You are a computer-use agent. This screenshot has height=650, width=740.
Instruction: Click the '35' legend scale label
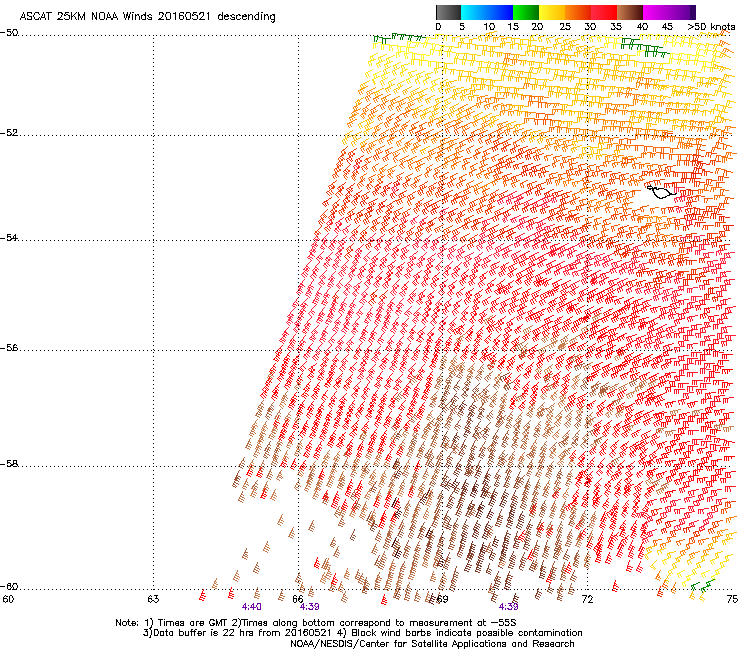pyautogui.click(x=616, y=27)
